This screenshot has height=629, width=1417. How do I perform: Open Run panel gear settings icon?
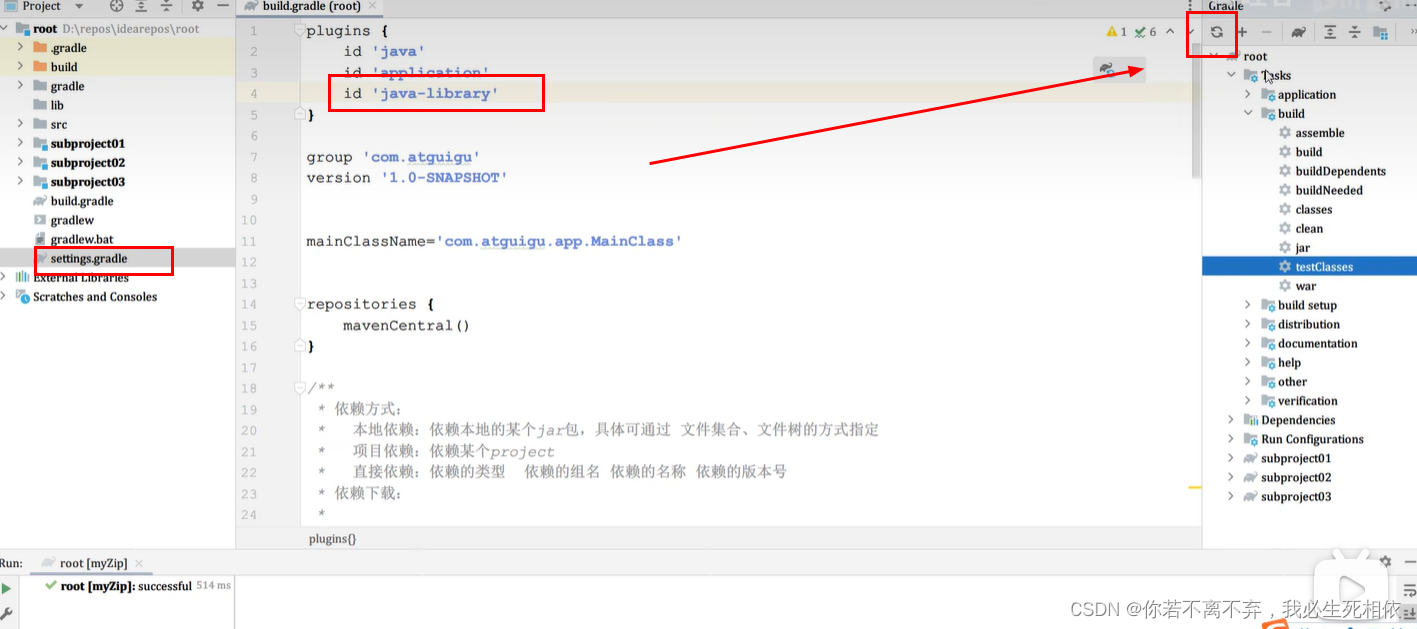click(x=1385, y=562)
